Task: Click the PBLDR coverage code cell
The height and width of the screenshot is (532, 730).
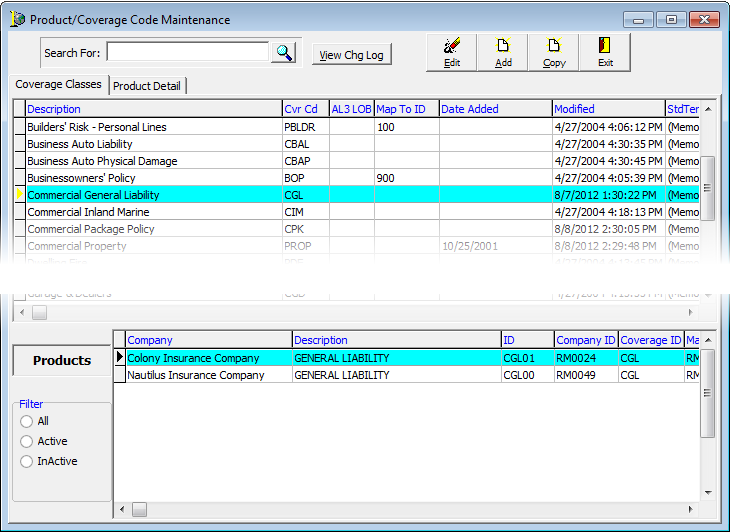Action: (x=305, y=127)
